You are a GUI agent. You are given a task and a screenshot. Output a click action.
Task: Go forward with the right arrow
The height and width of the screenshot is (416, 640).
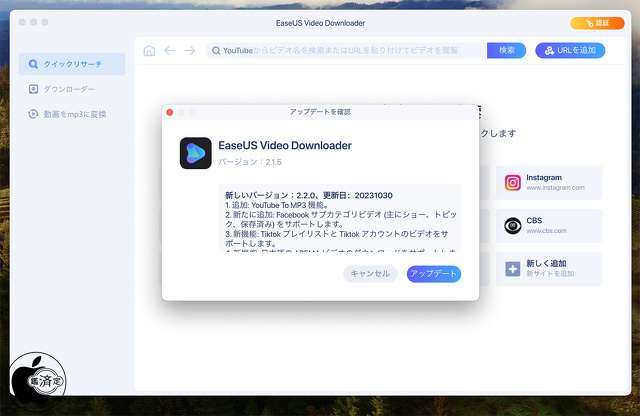190,51
